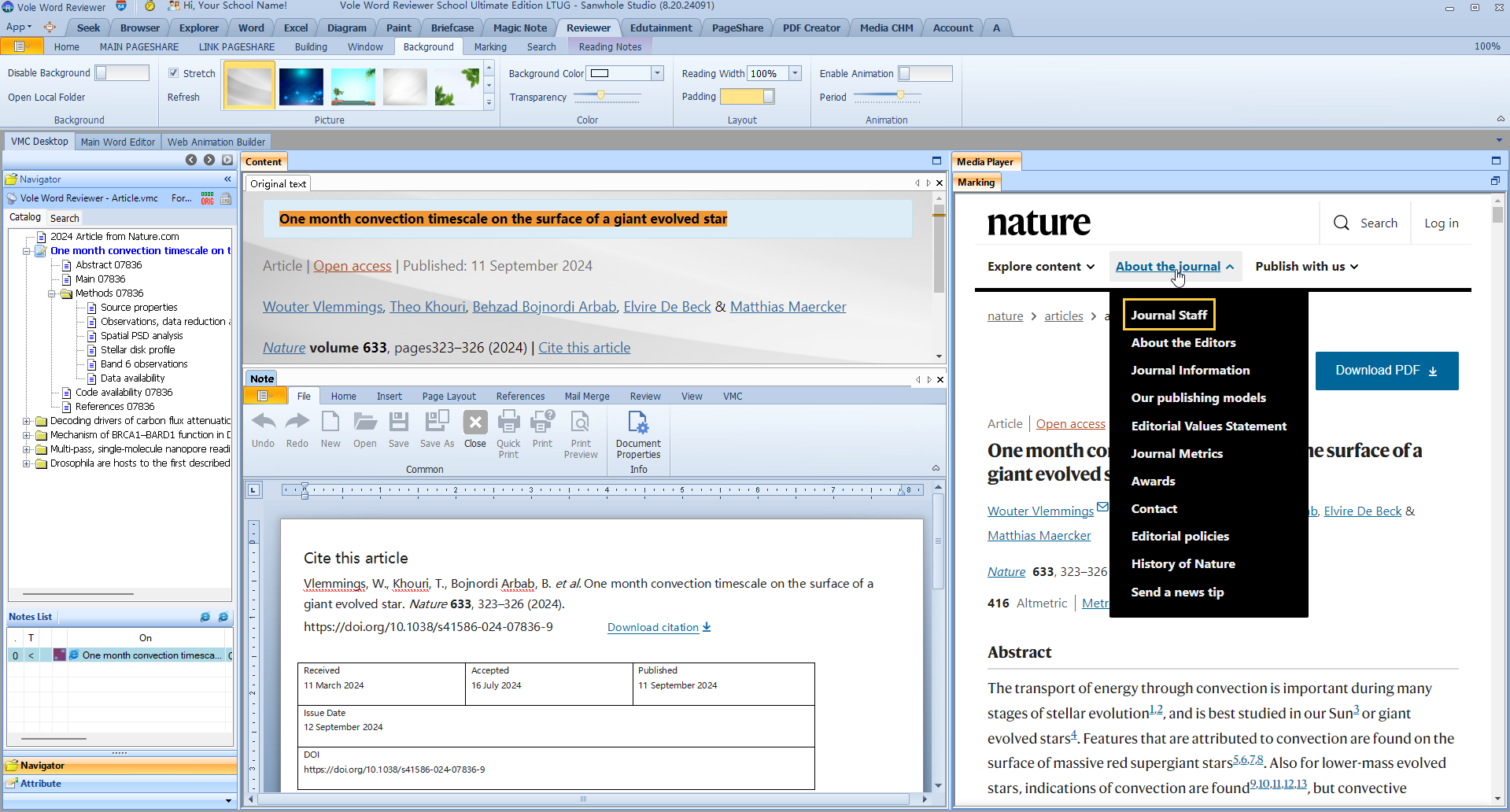Image resolution: width=1510 pixels, height=812 pixels.
Task: Click the Refresh button in Background group
Action: (183, 97)
